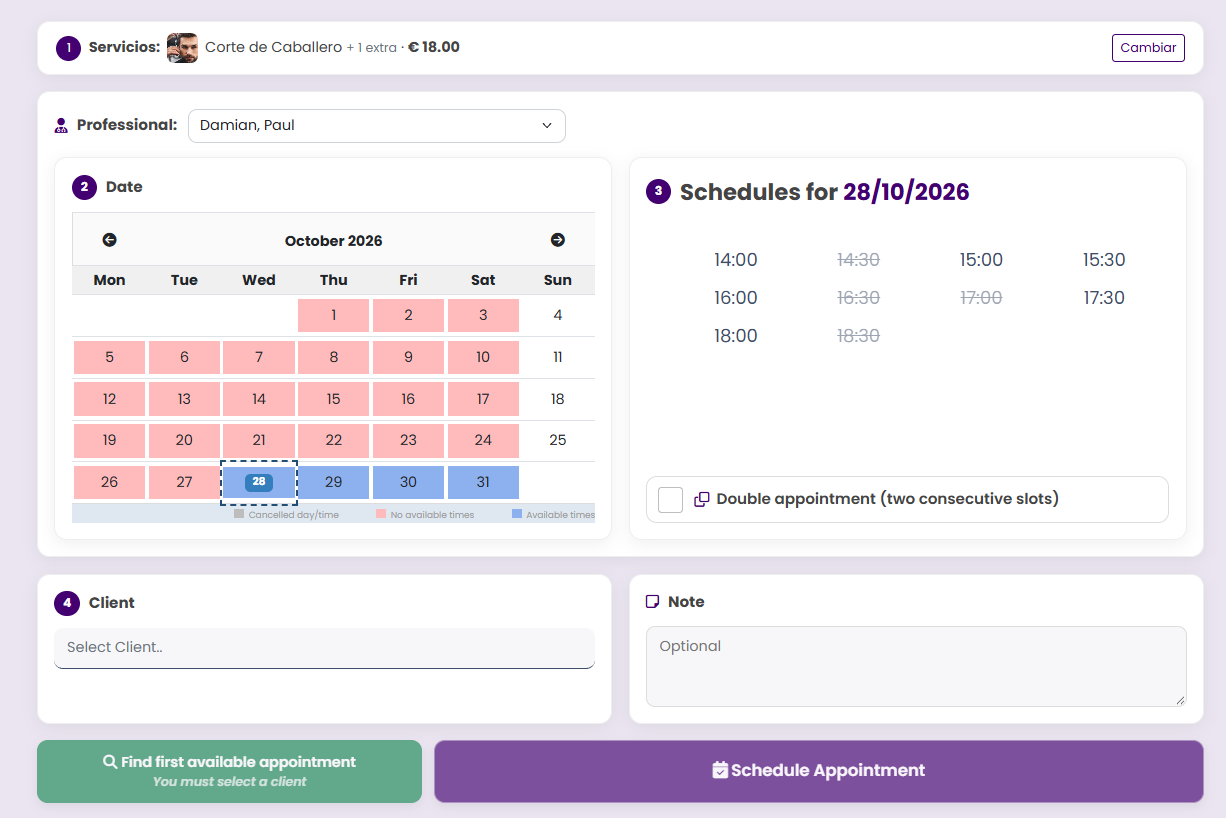Open the Select Client dropdown field
The image size is (1226, 818).
click(x=325, y=648)
